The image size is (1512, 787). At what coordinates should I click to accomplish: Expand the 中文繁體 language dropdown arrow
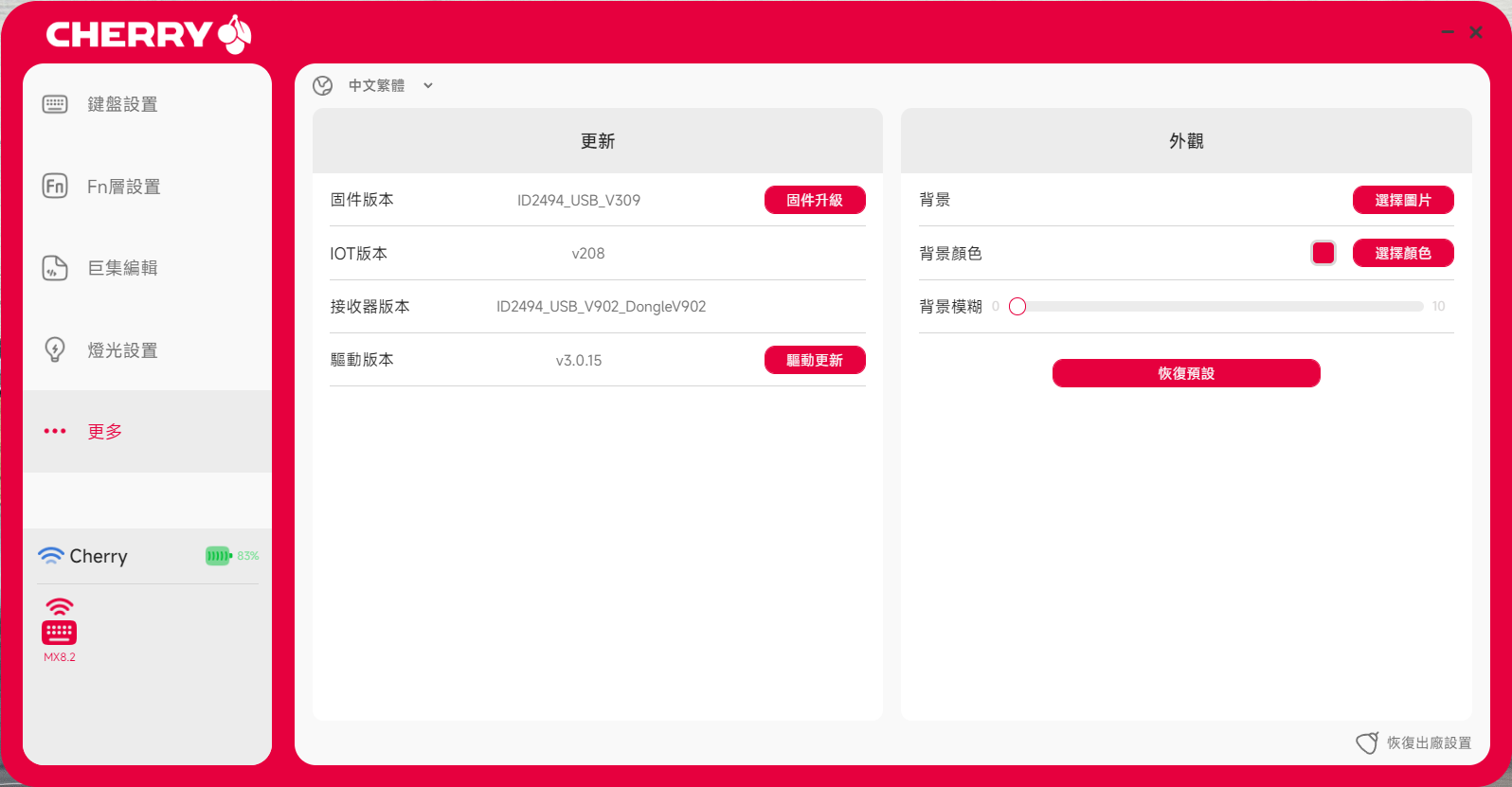tap(428, 86)
